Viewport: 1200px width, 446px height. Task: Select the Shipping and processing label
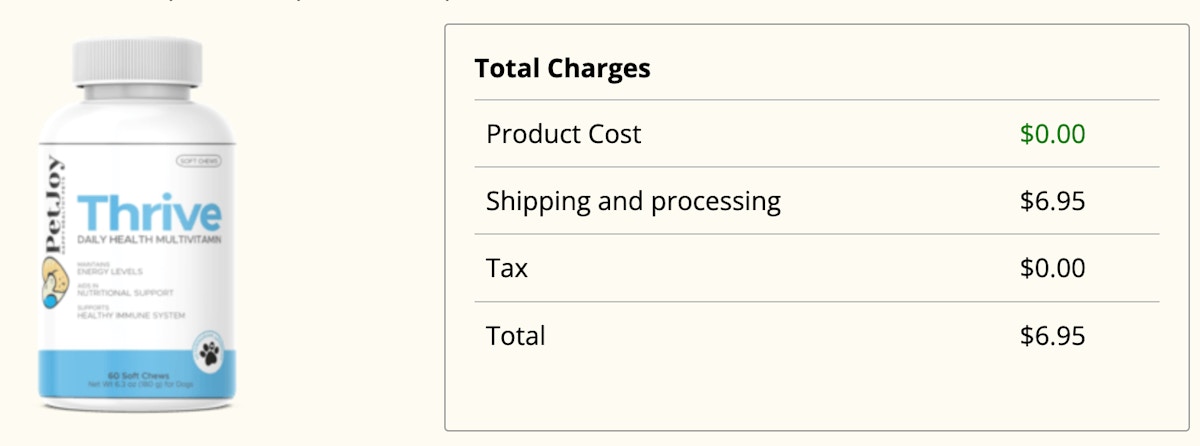pyautogui.click(x=633, y=201)
